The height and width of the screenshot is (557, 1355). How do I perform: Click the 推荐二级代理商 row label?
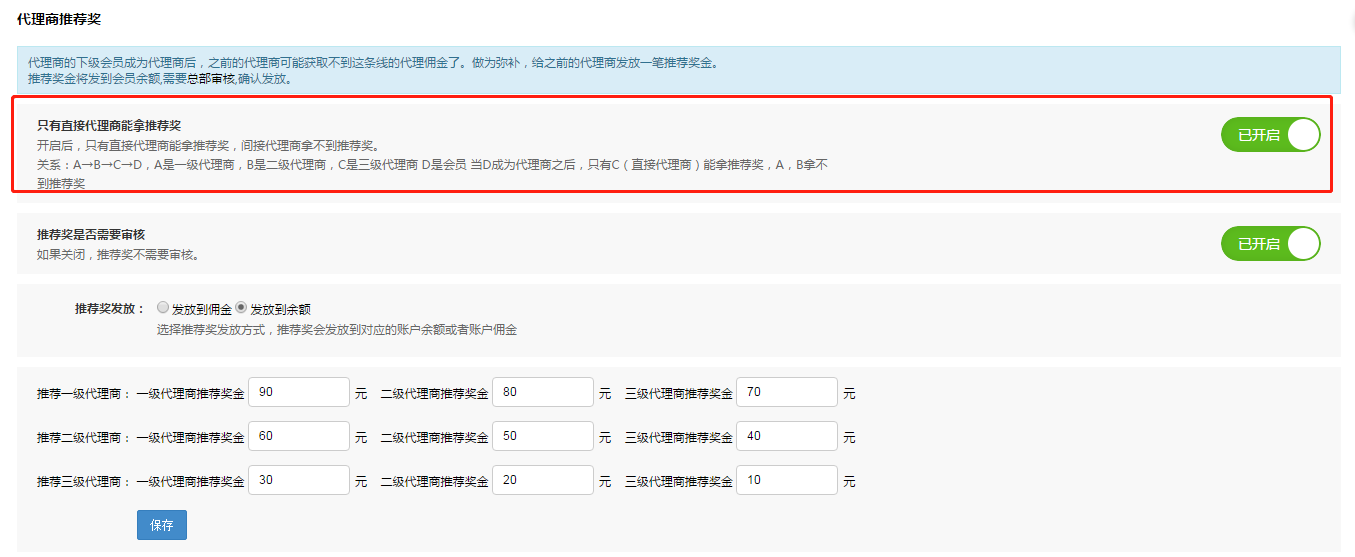pyautogui.click(x=84, y=438)
